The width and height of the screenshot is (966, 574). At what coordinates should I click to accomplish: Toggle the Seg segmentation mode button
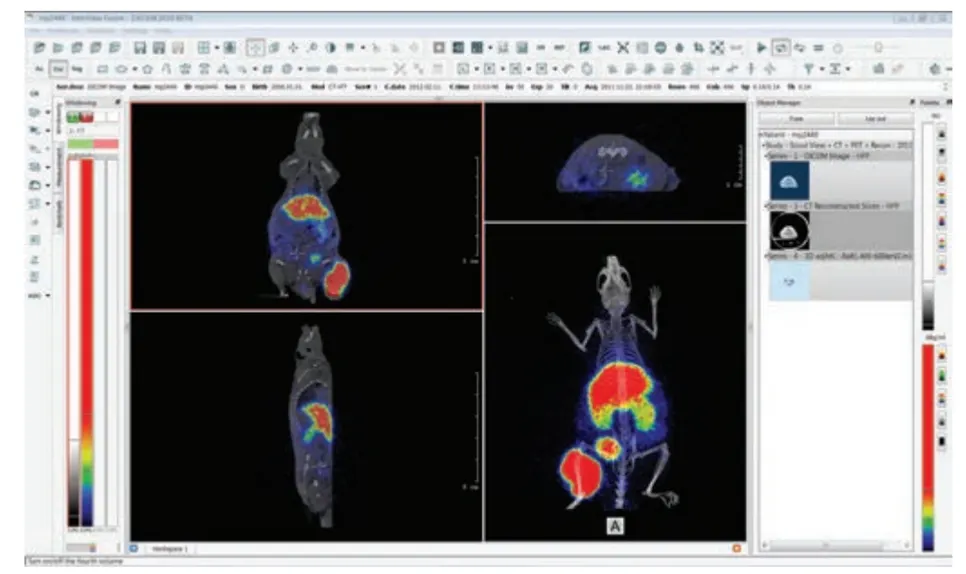tap(77, 69)
